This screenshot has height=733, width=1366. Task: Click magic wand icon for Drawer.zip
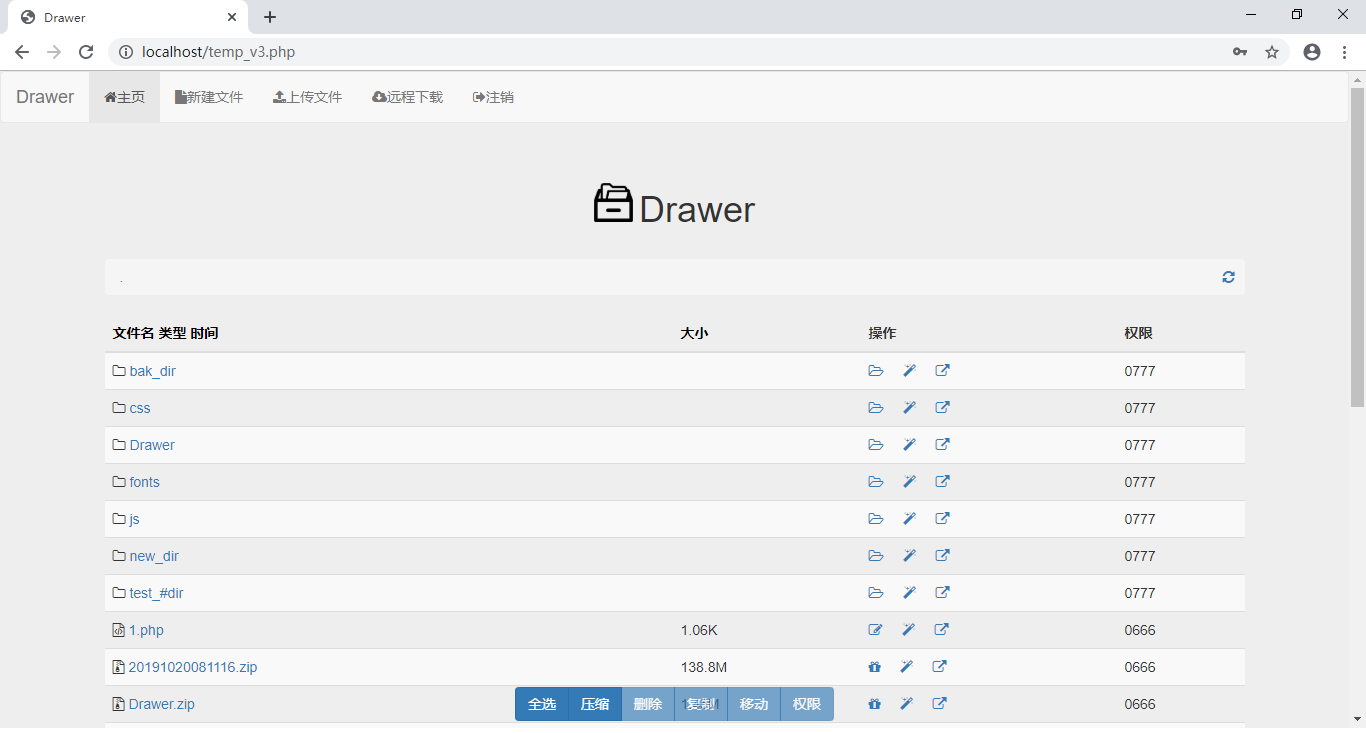[906, 704]
